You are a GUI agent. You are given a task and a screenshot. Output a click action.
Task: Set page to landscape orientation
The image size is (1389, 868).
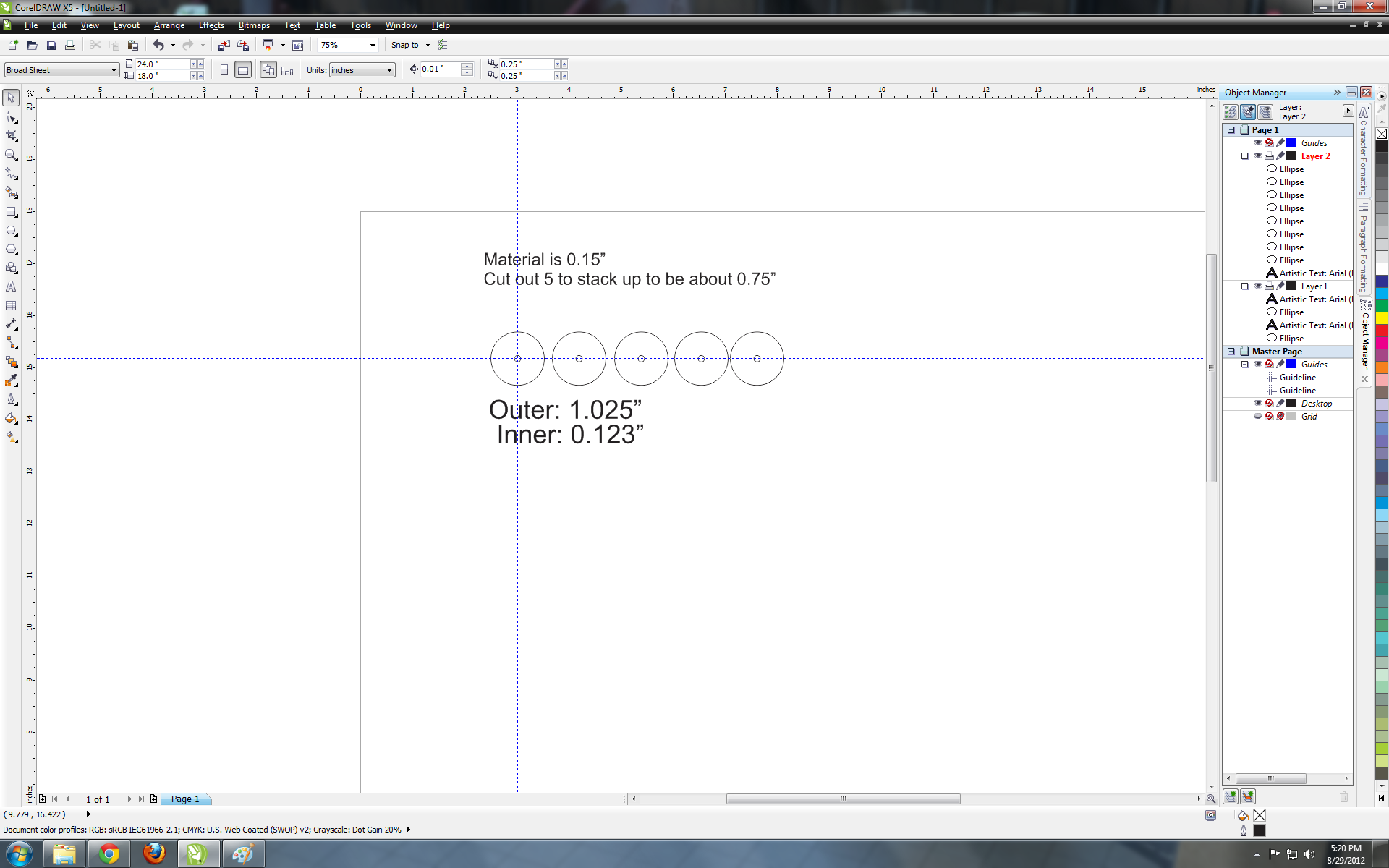pos(243,70)
